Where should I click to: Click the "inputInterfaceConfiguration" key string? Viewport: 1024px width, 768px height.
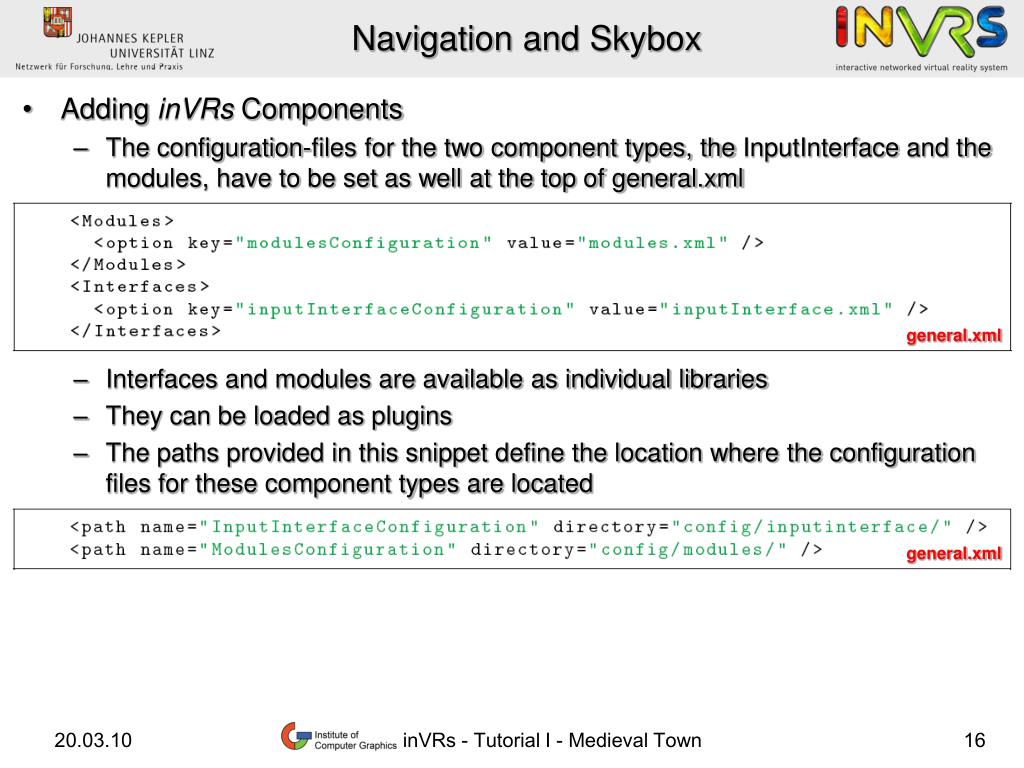pyautogui.click(x=404, y=309)
